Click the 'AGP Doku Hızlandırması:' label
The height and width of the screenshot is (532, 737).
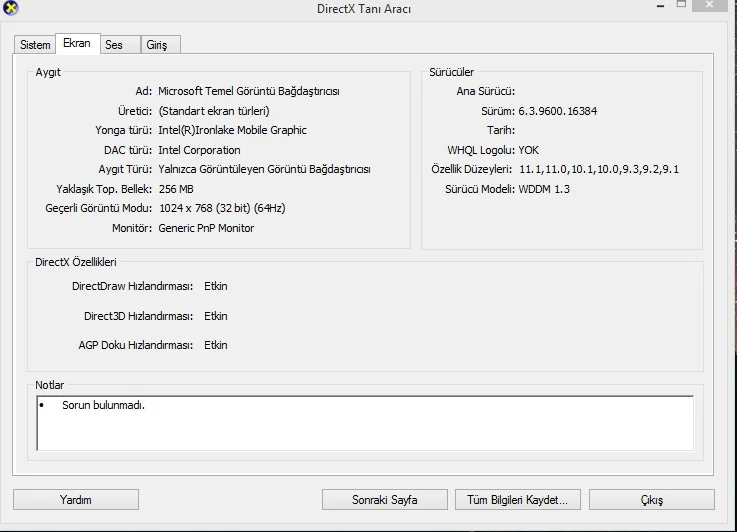(x=135, y=345)
